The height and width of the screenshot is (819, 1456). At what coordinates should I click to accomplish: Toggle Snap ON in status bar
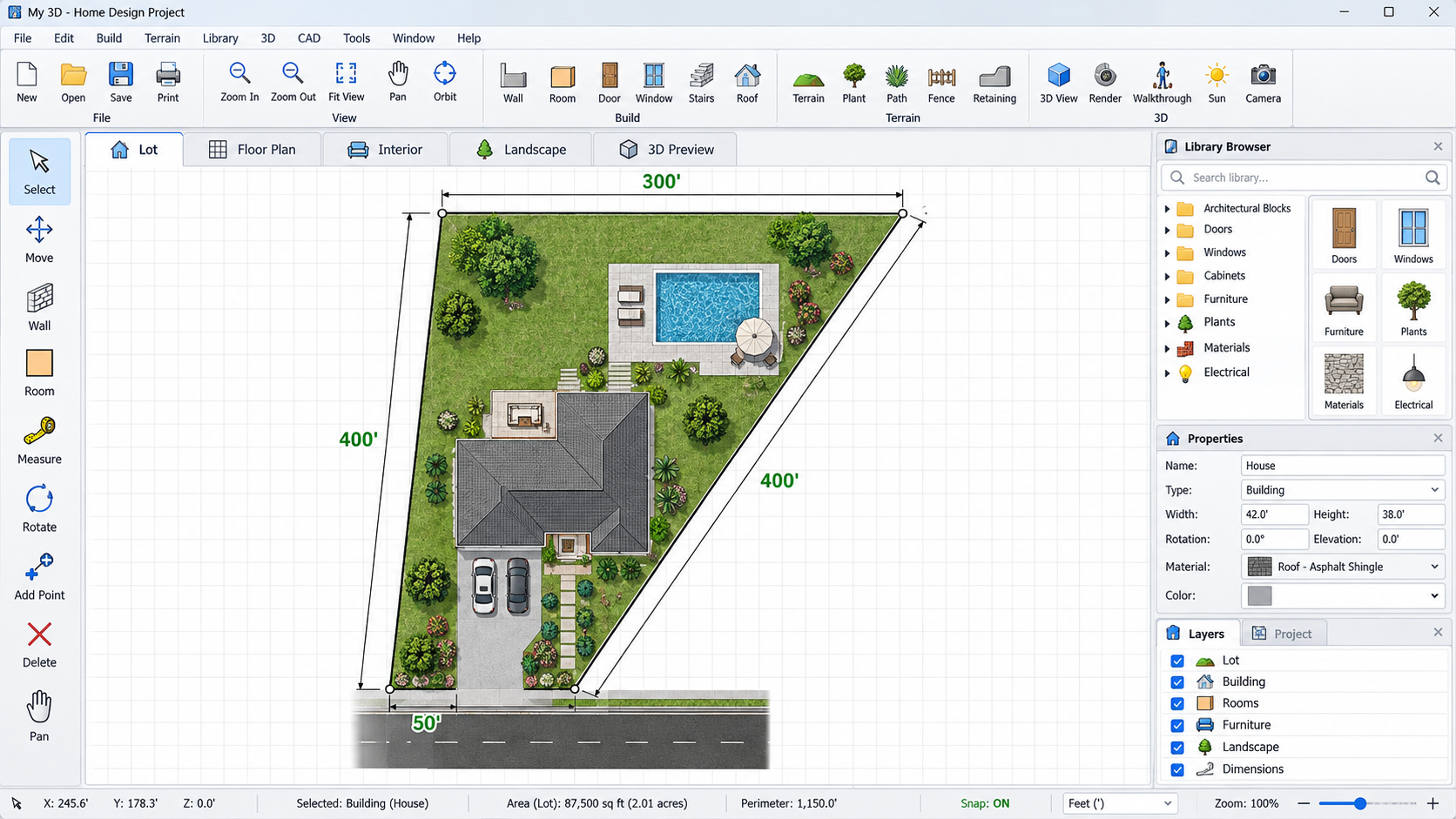tap(985, 803)
